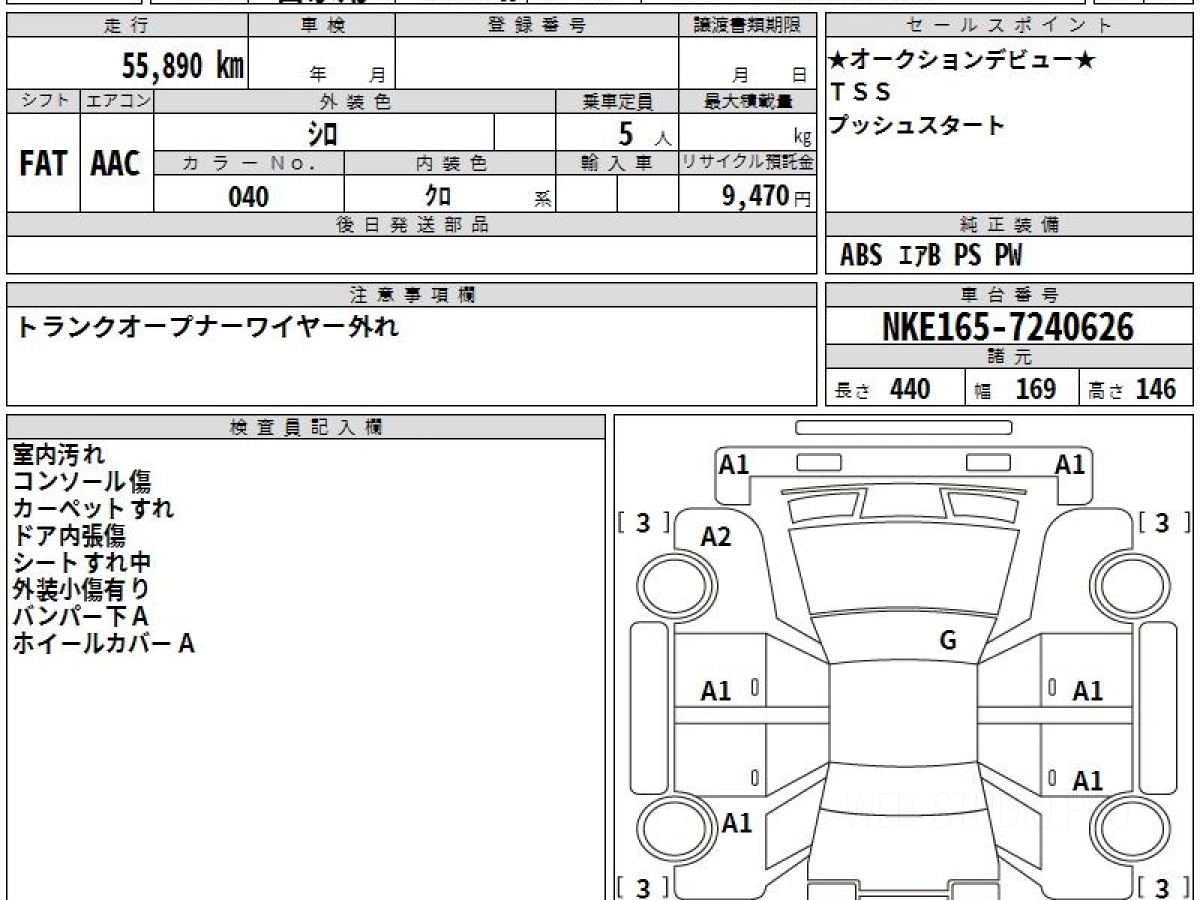Viewport: 1200px width, 900px height.
Task: Click the 注意事項欄 header
Action: (x=411, y=295)
